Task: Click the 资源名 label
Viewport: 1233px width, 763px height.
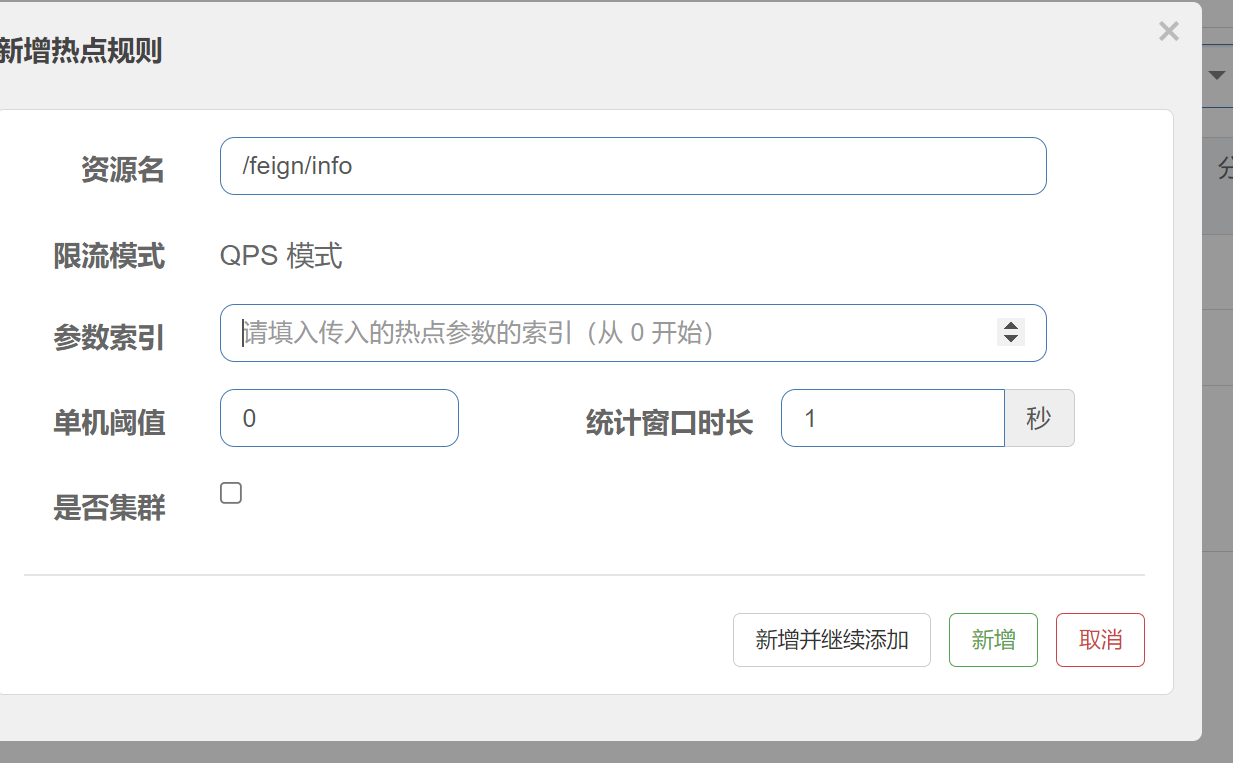Action: coord(123,171)
